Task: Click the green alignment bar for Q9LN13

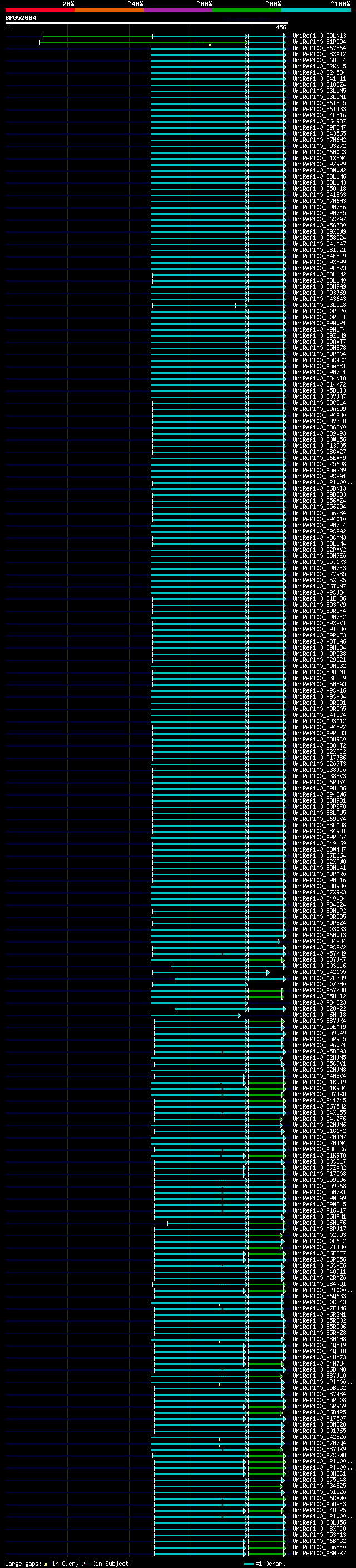Action: [97, 37]
